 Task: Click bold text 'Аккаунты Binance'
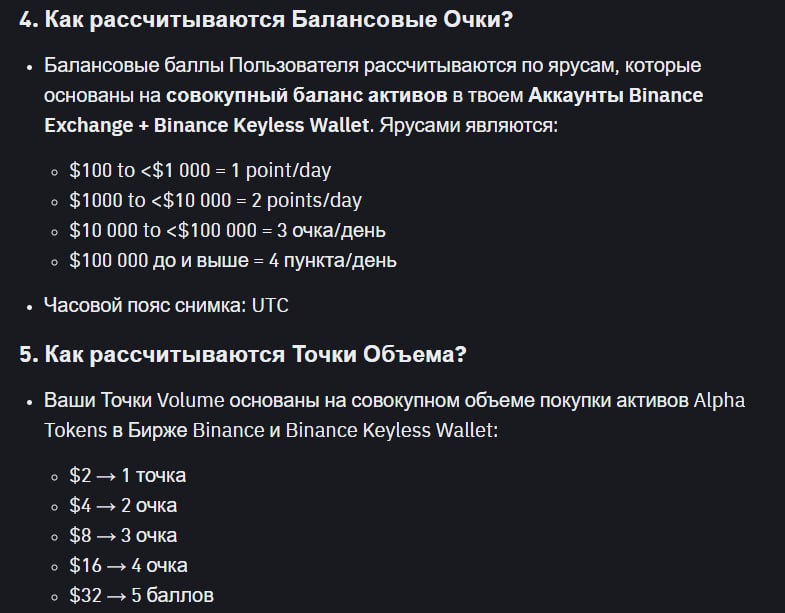coord(615,95)
